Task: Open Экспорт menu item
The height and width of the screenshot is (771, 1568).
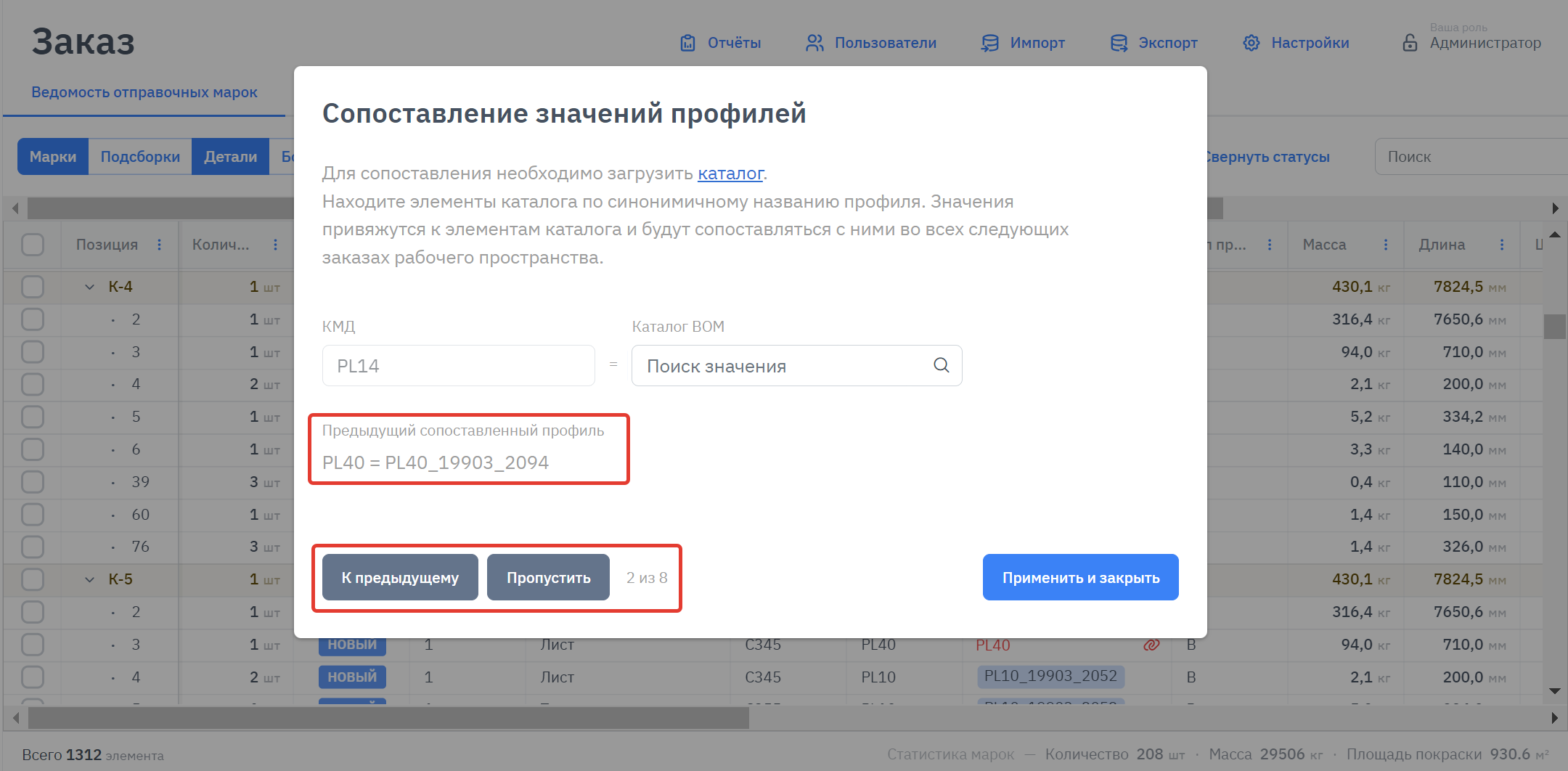Action: (x=1168, y=43)
